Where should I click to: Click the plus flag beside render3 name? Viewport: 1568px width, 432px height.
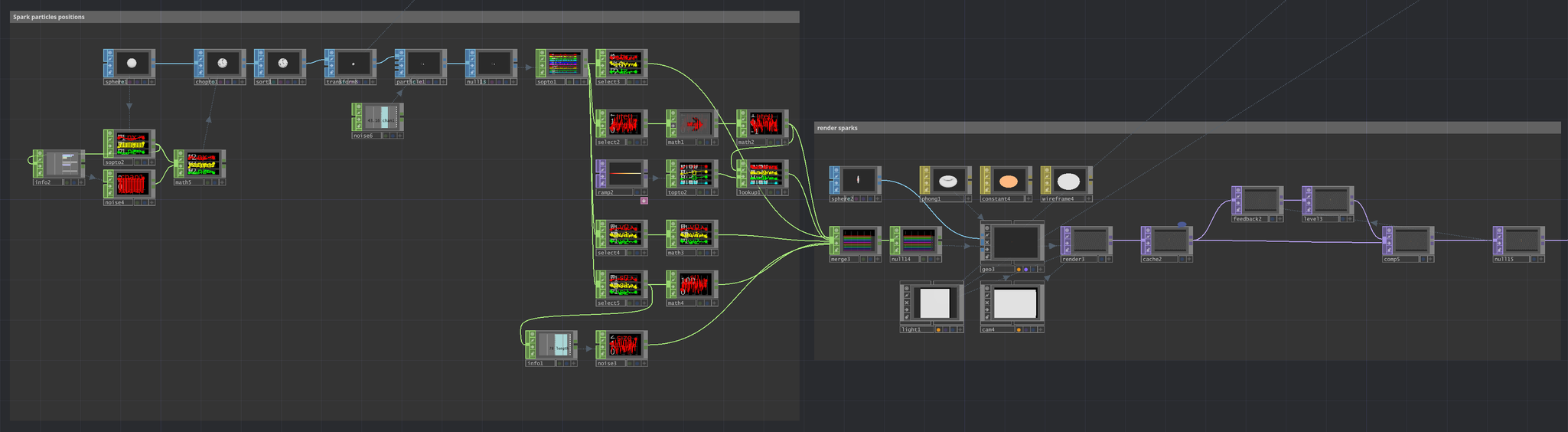1109,259
